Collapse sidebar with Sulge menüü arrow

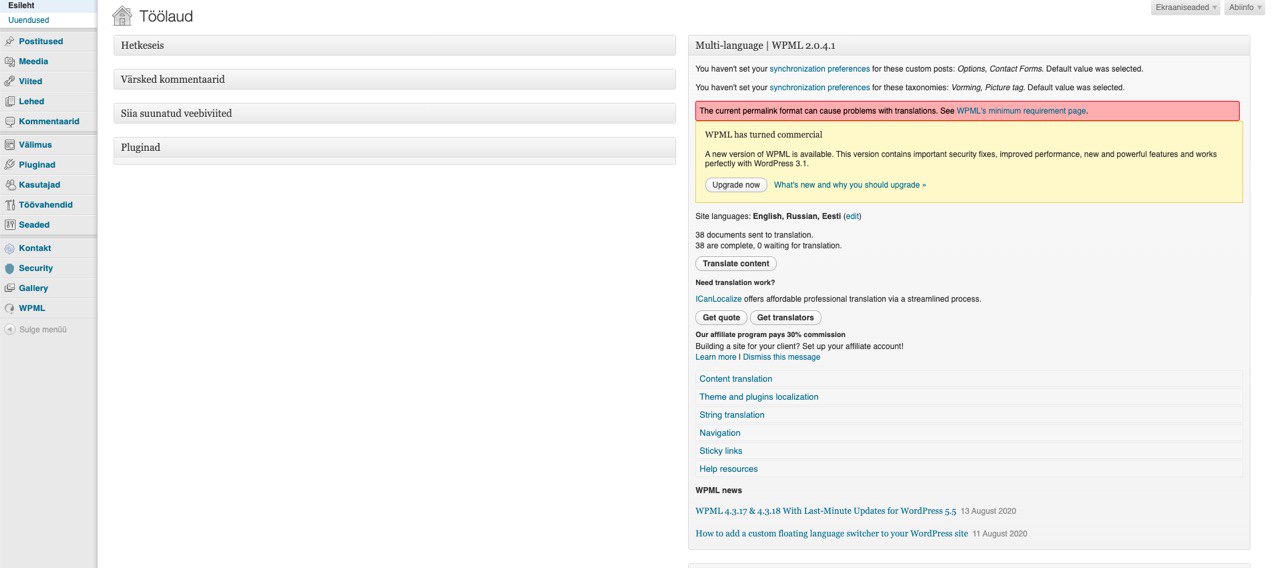pos(9,329)
